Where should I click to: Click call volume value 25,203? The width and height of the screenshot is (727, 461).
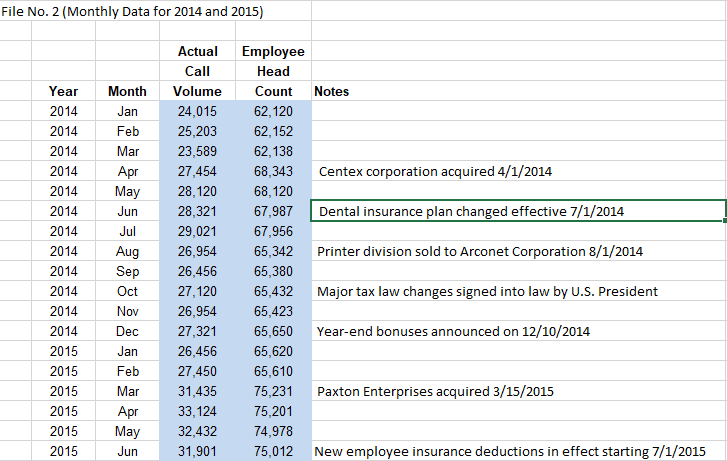point(197,131)
